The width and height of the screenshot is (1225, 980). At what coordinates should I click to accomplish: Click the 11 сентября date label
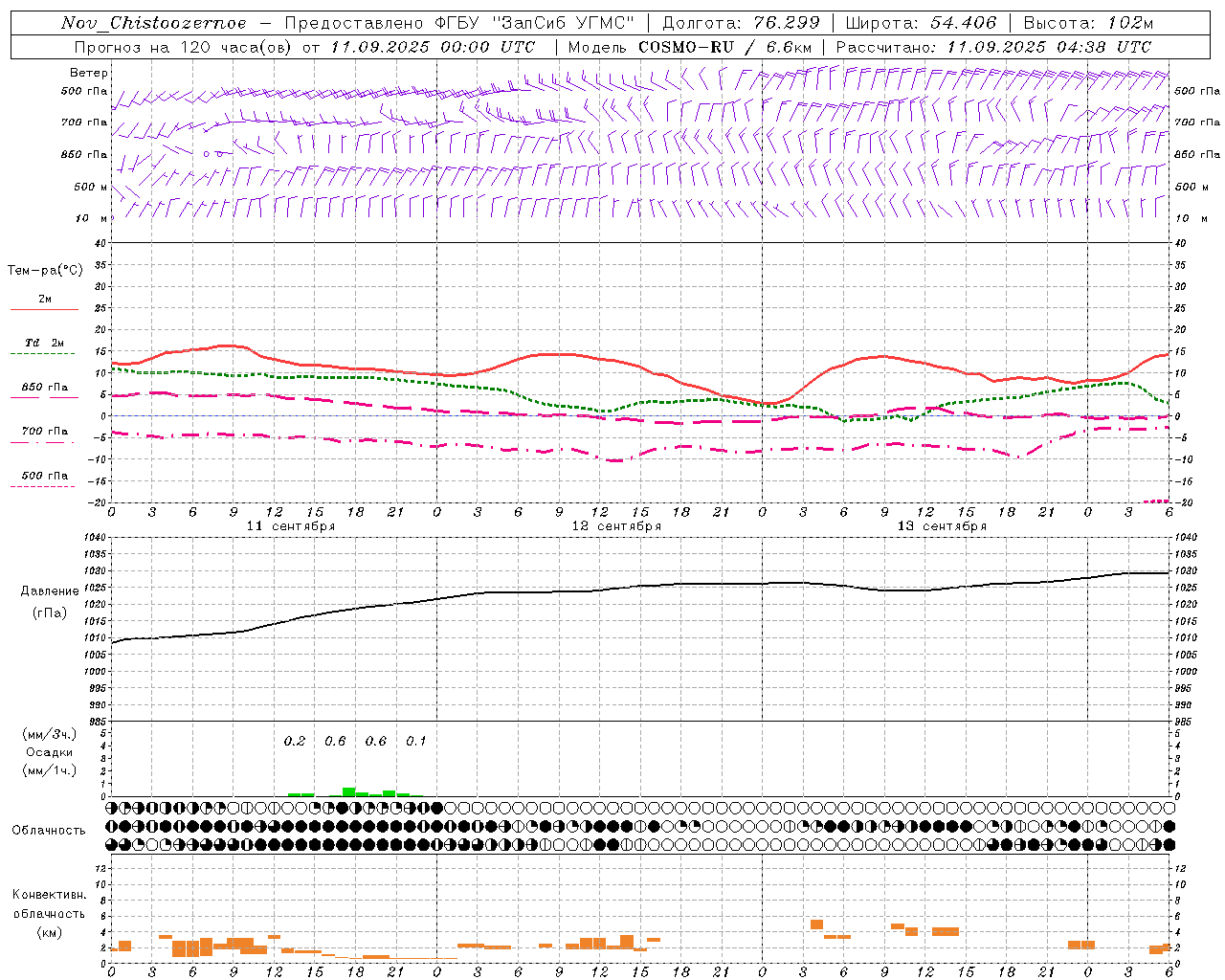pyautogui.click(x=291, y=526)
